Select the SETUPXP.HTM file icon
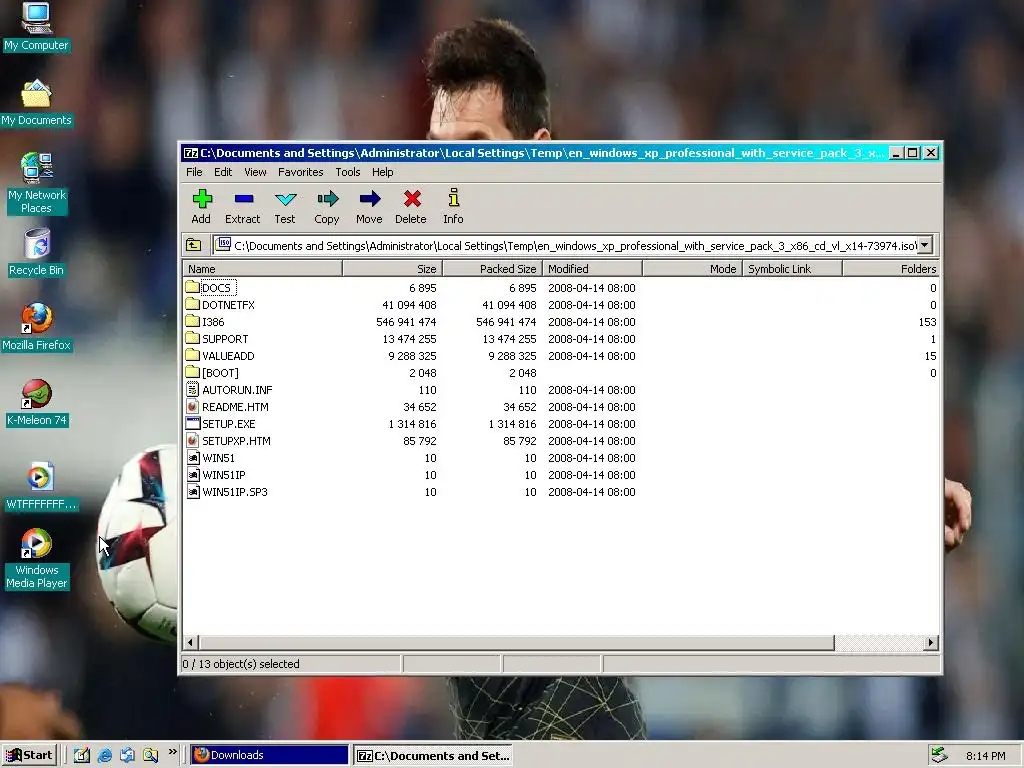This screenshot has height=768, width=1024. click(x=192, y=440)
